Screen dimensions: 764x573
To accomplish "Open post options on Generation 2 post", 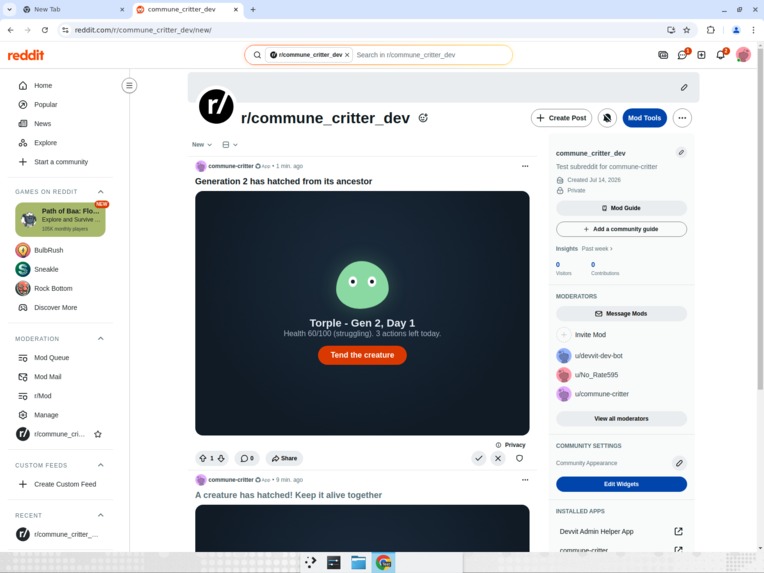I will click(525, 166).
